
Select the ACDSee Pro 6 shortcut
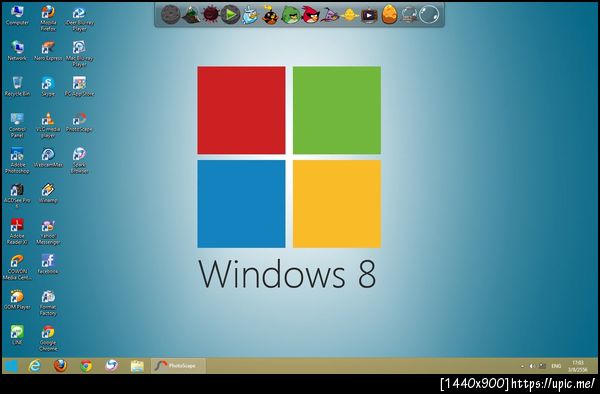pos(17,196)
